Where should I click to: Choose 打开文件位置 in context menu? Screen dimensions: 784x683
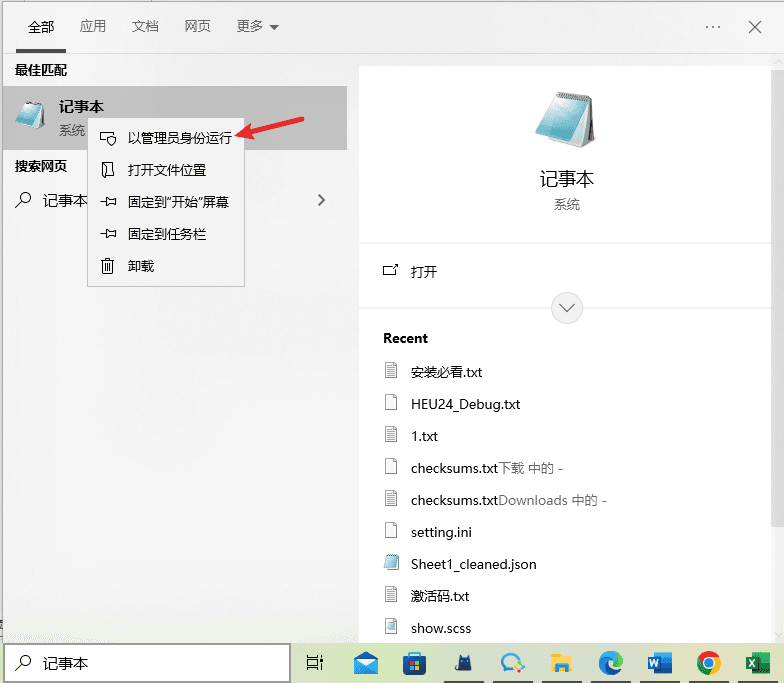pyautogui.click(x=166, y=170)
